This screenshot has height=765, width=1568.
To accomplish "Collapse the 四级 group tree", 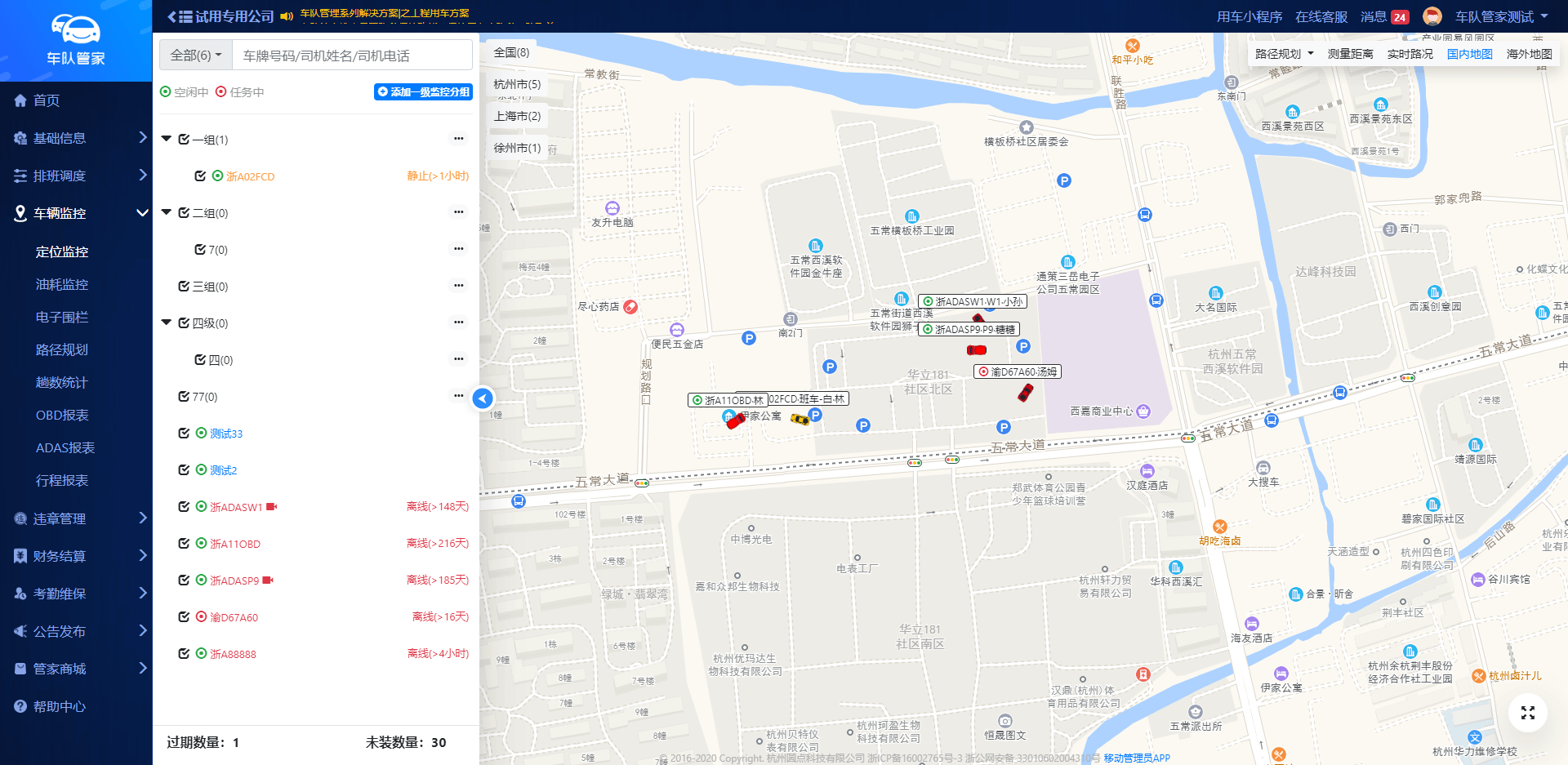I will point(167,322).
